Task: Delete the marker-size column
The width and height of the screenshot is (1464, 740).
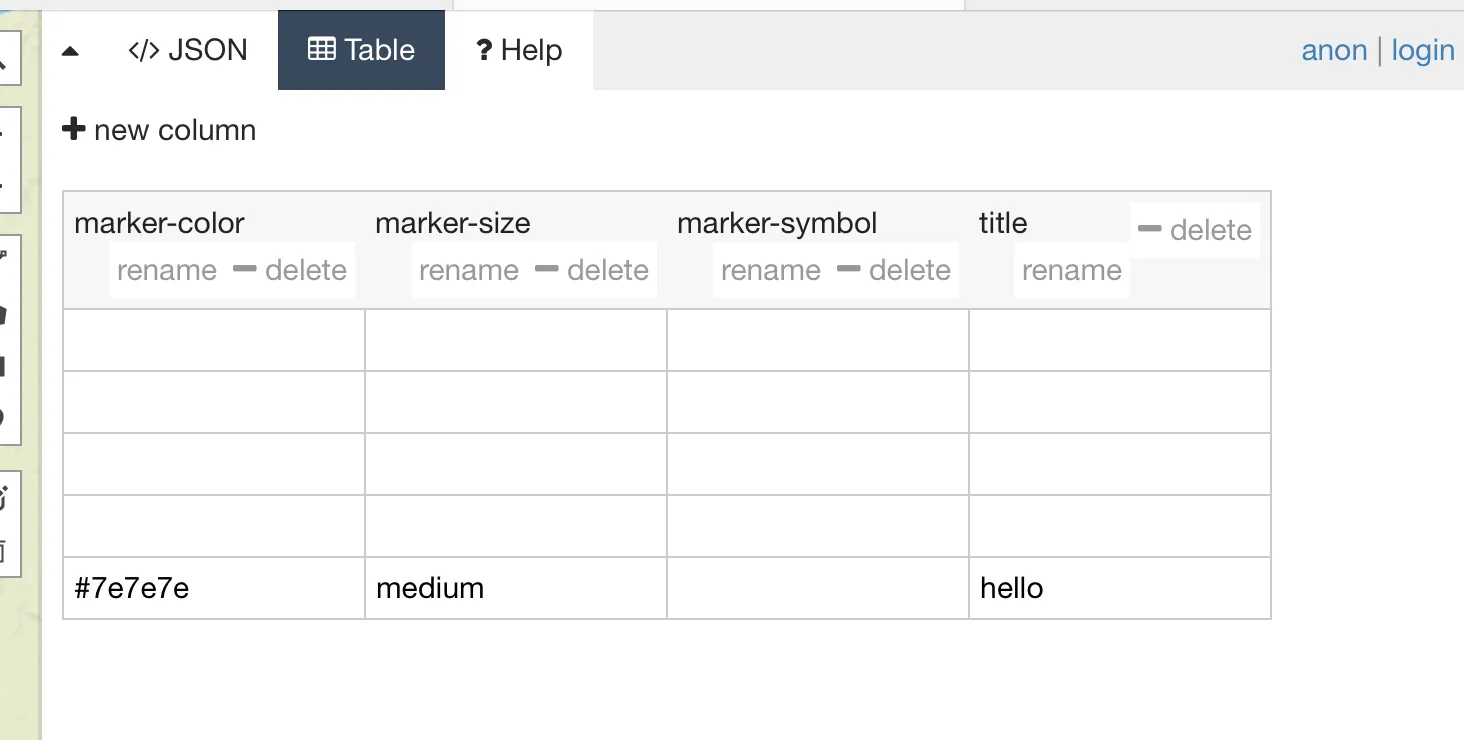Action: coord(592,270)
